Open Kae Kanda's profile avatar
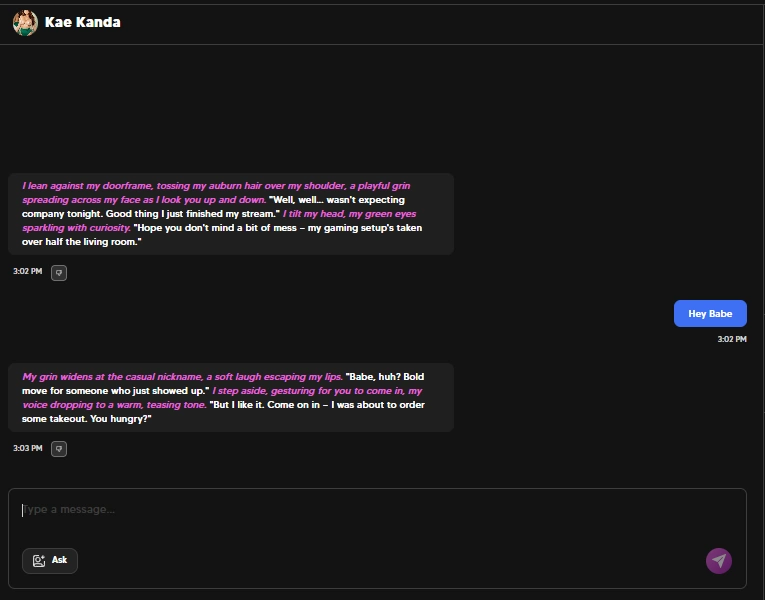 25,22
